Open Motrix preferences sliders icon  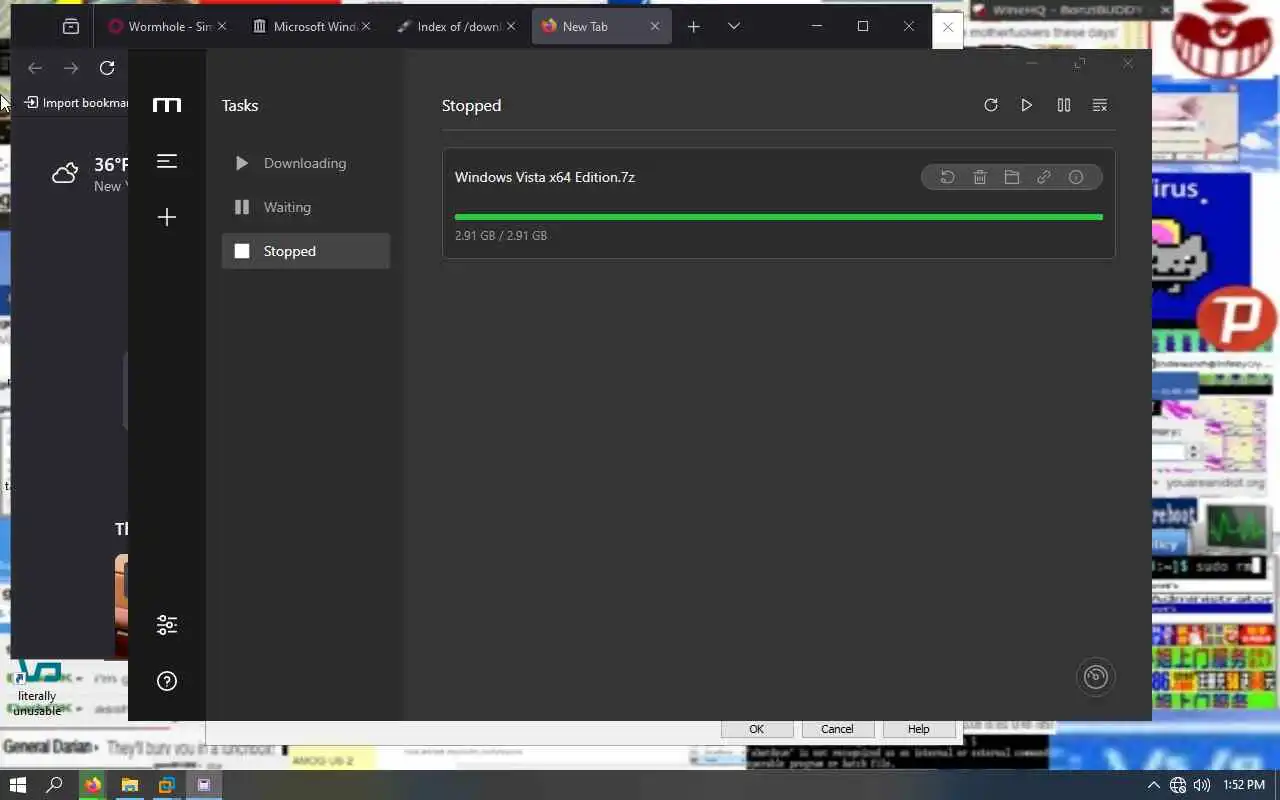[167, 625]
